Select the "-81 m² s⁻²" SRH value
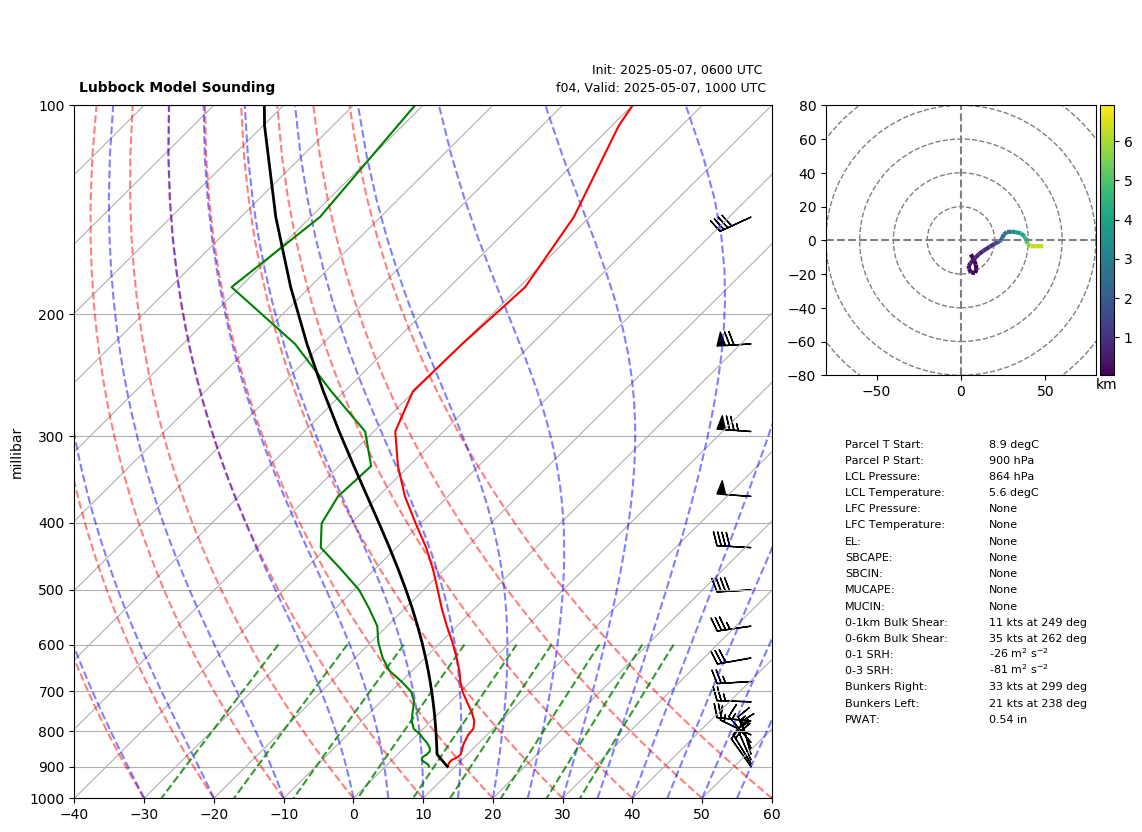Screen dimensions: 1142x832 pyautogui.click(x=1019, y=670)
